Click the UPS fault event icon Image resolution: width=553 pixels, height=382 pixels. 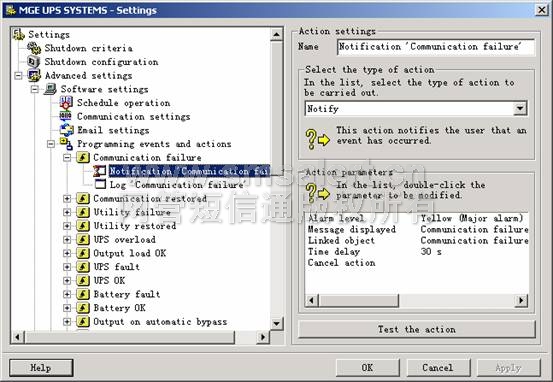[x=83, y=267]
